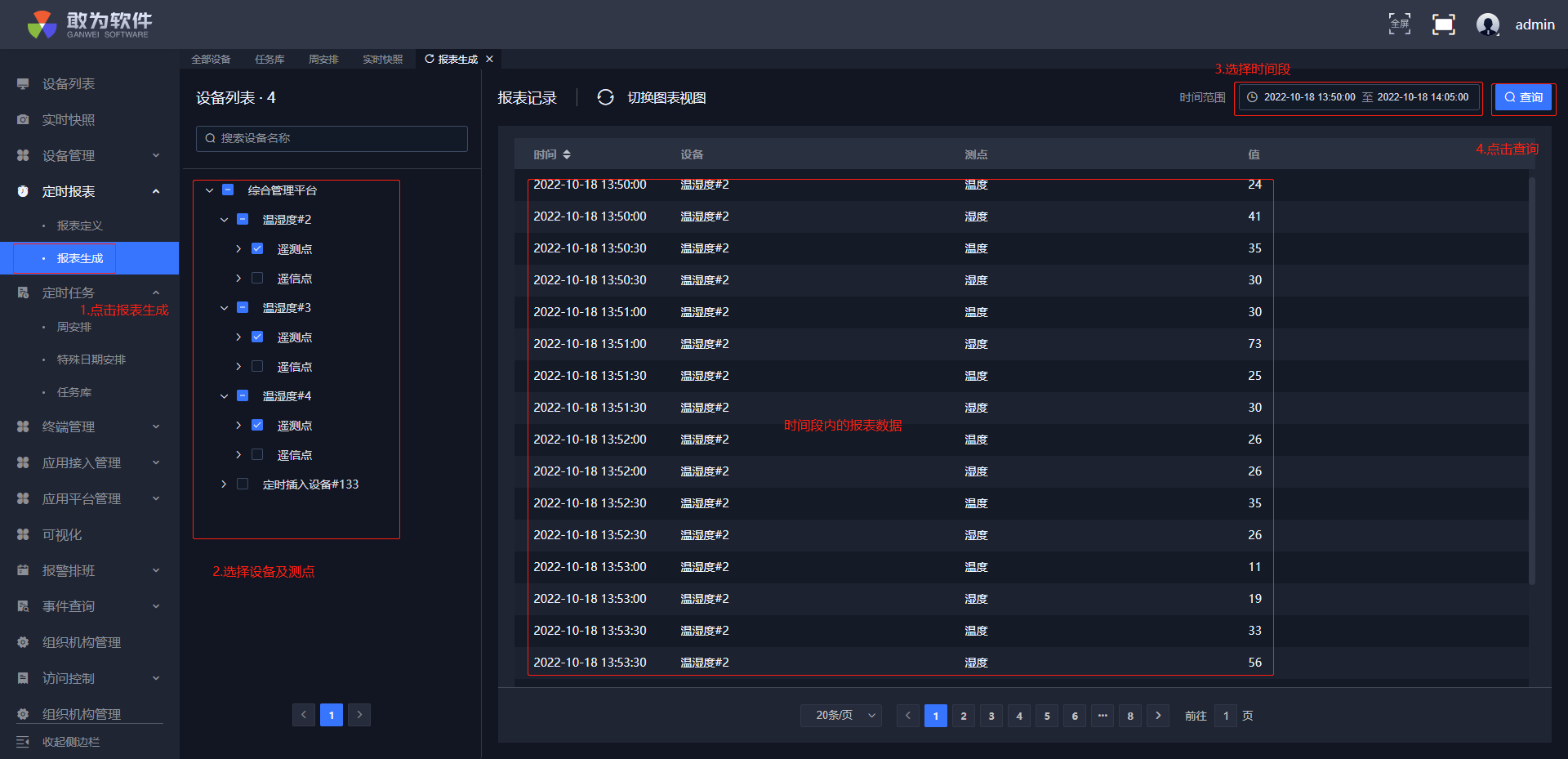Click the 搜索设备名称 search input field
The image size is (1568, 759).
(332, 138)
